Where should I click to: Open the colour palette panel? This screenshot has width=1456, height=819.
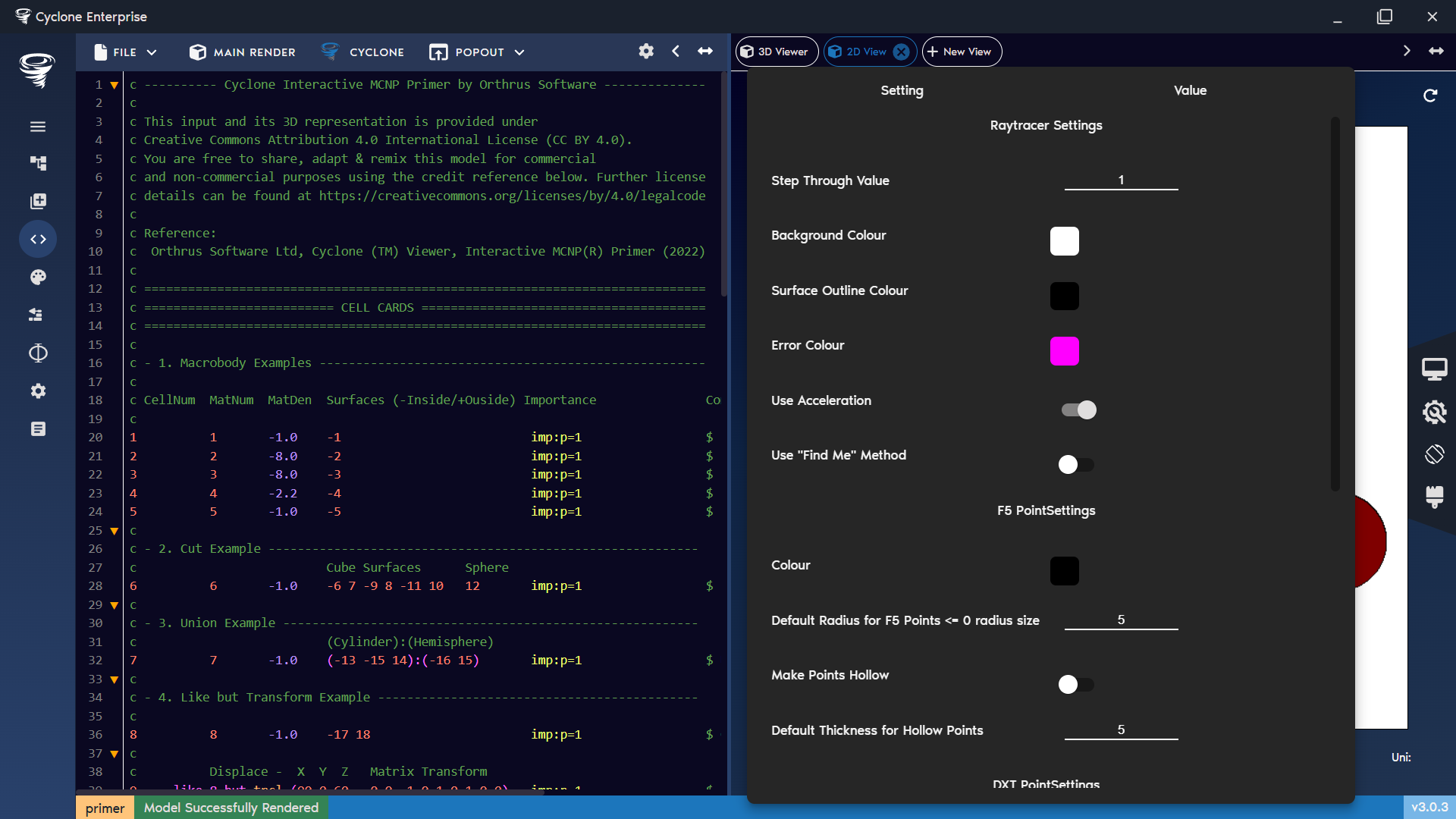click(38, 277)
